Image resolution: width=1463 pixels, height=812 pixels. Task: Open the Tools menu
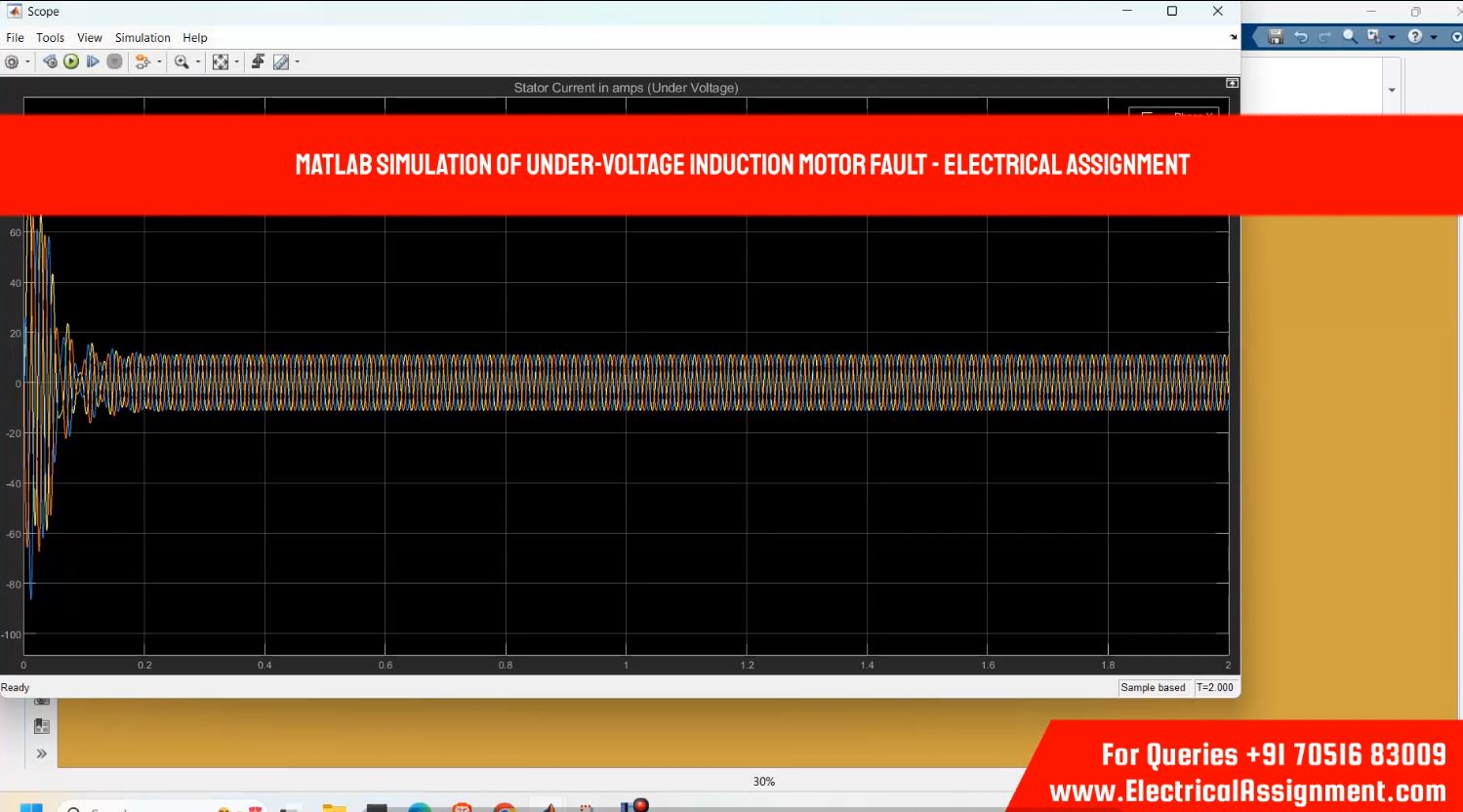tap(50, 38)
